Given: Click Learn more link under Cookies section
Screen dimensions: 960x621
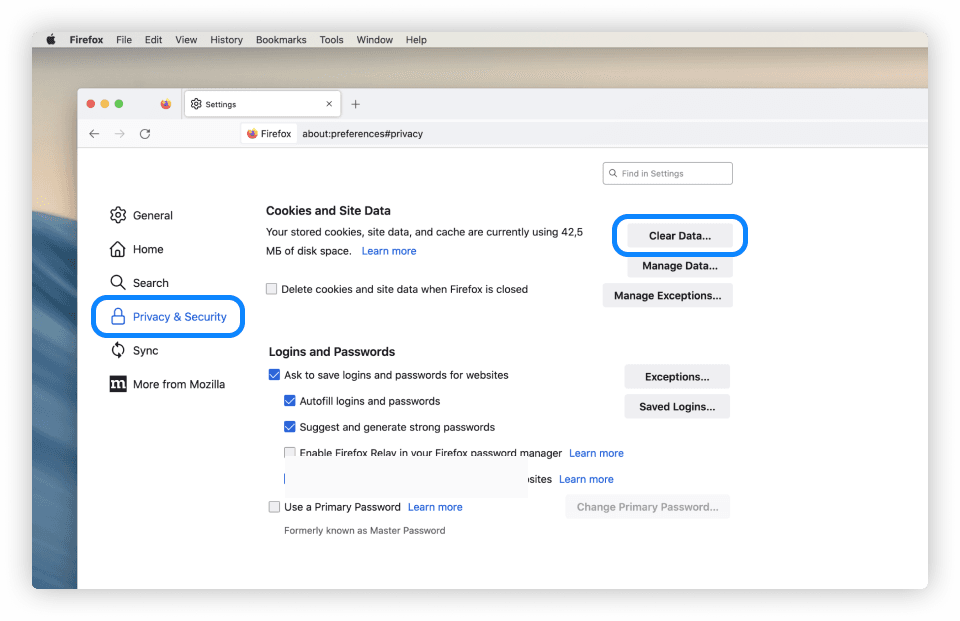Looking at the screenshot, I should point(389,251).
